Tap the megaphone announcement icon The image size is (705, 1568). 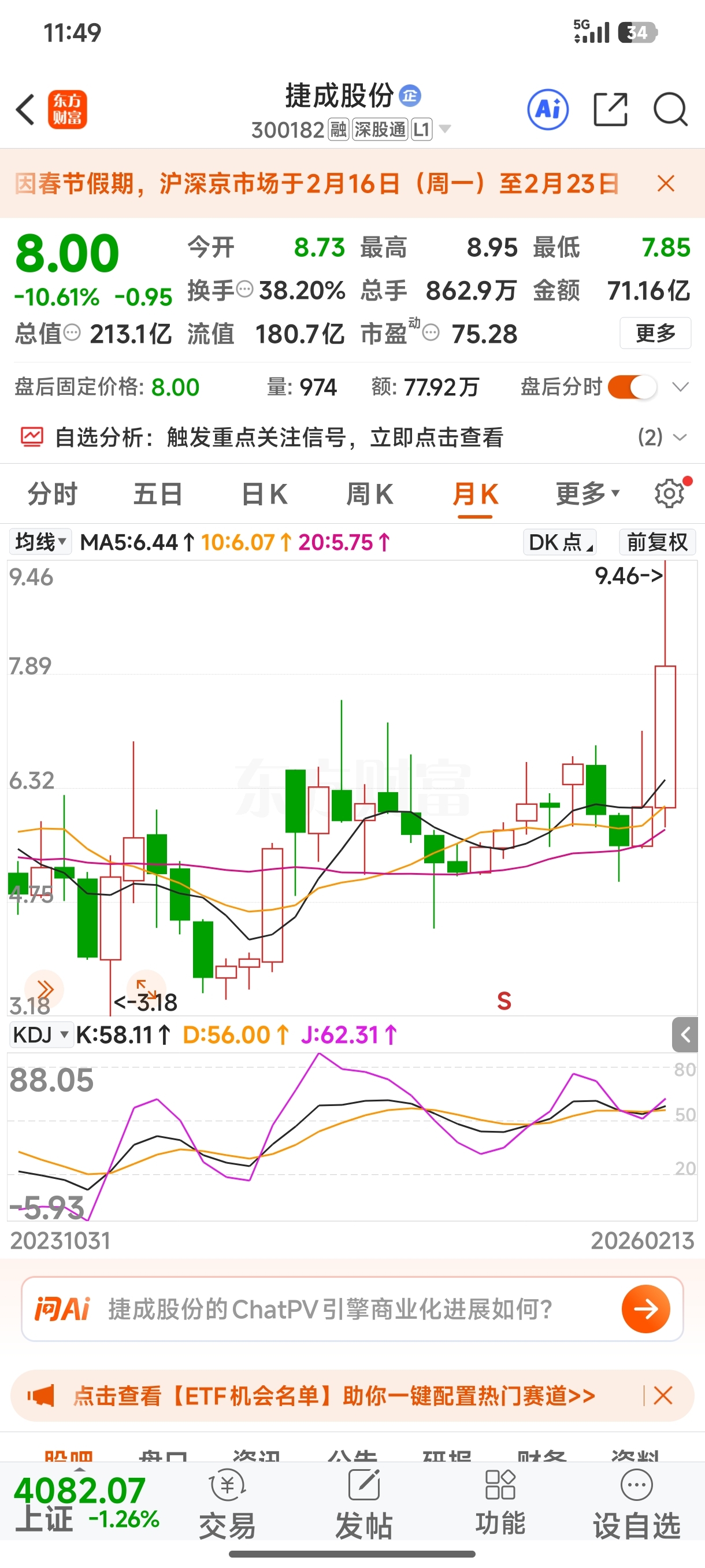click(41, 1395)
